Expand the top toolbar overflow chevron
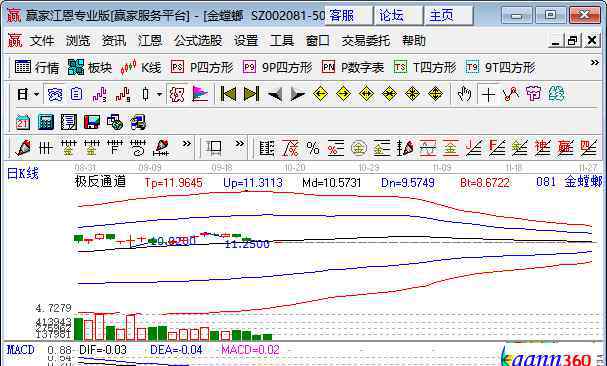 pos(594,63)
